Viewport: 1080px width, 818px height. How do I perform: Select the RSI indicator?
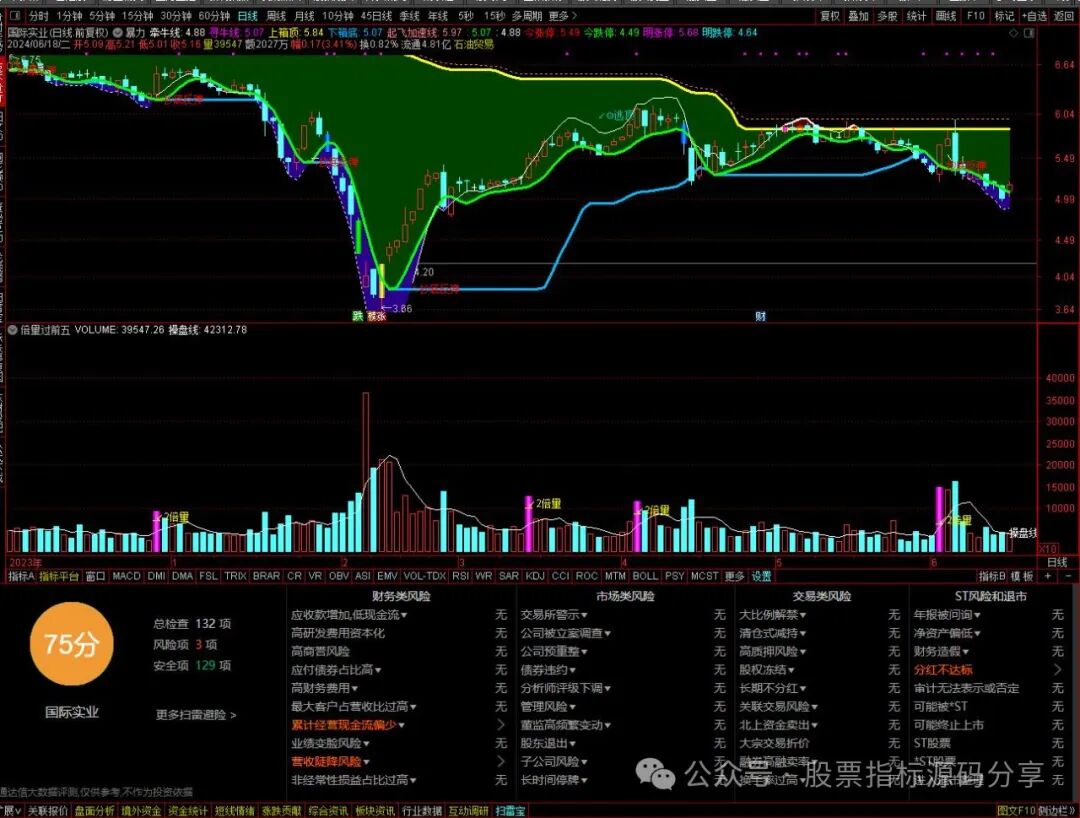(x=461, y=576)
